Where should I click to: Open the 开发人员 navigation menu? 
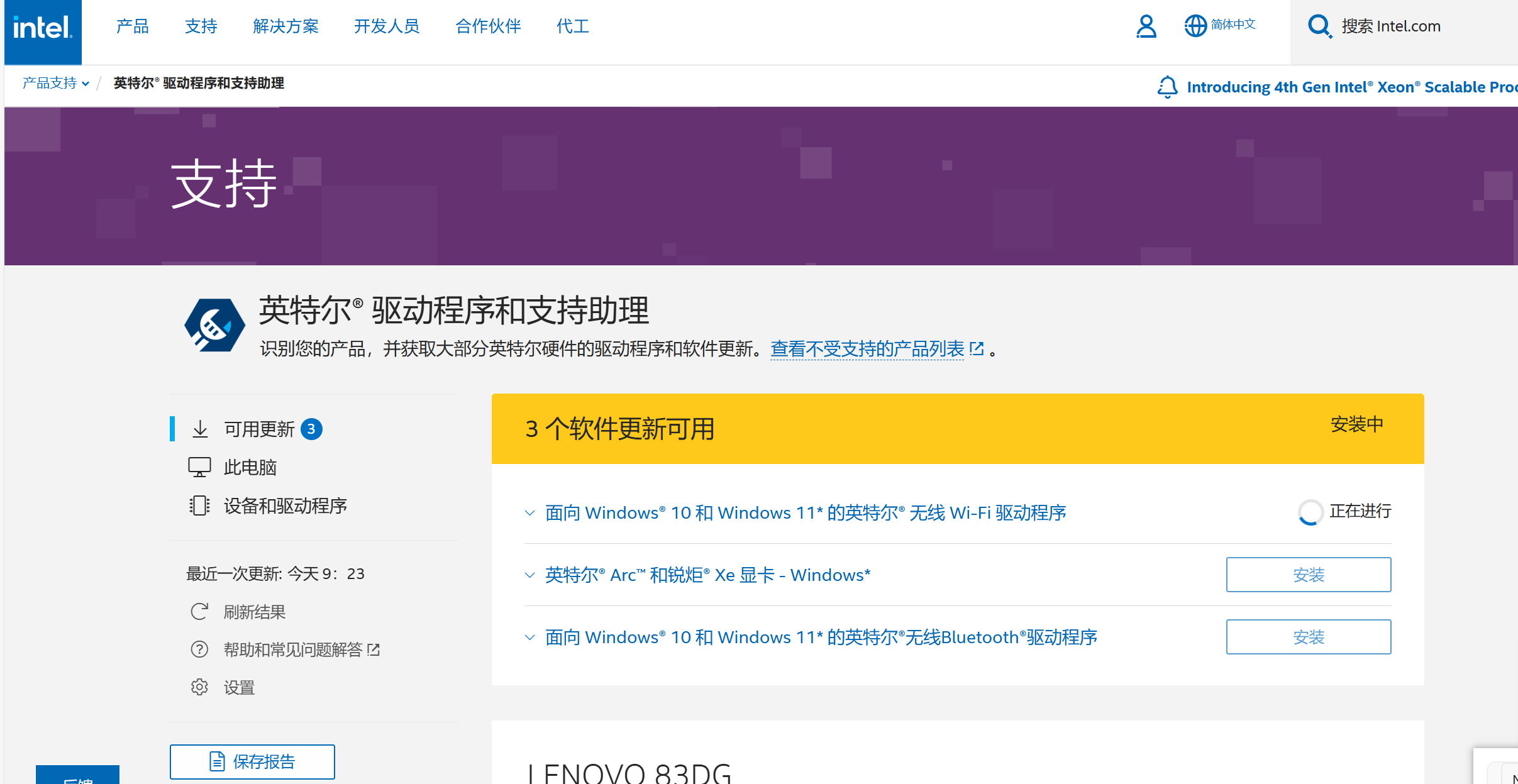[386, 26]
